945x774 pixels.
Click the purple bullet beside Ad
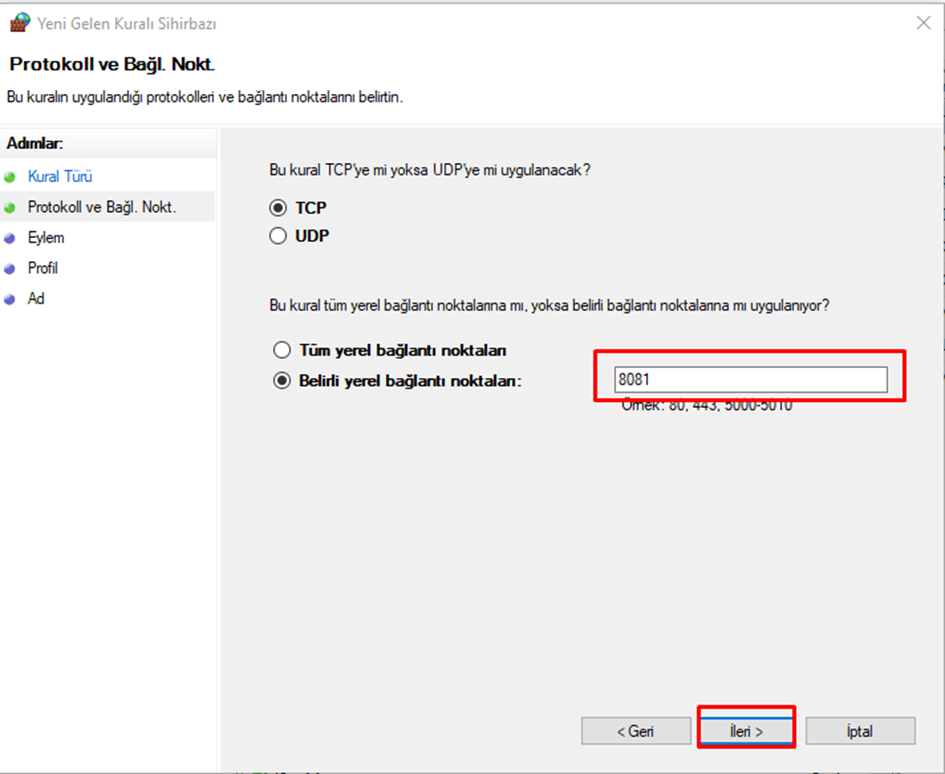tap(10, 299)
